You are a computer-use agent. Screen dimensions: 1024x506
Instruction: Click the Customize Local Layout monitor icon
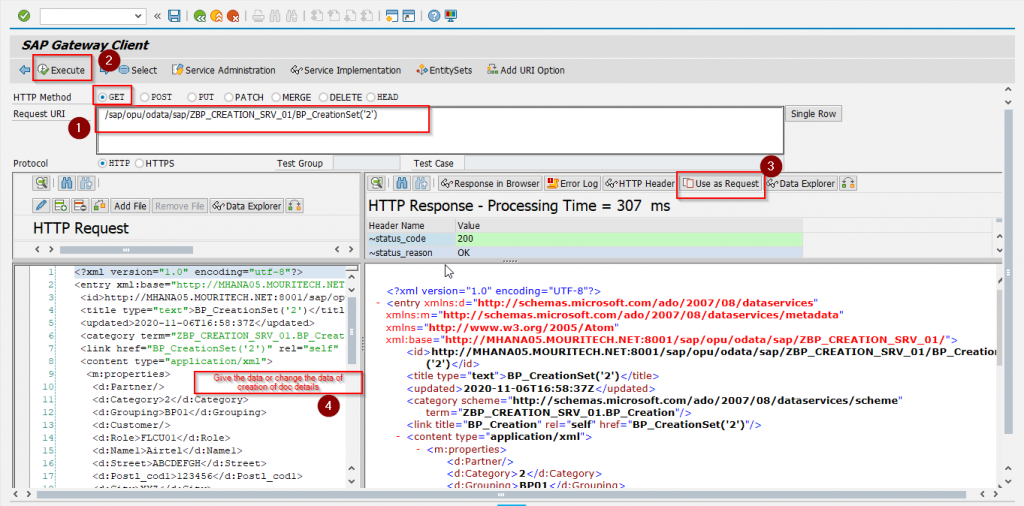pyautogui.click(x=451, y=16)
